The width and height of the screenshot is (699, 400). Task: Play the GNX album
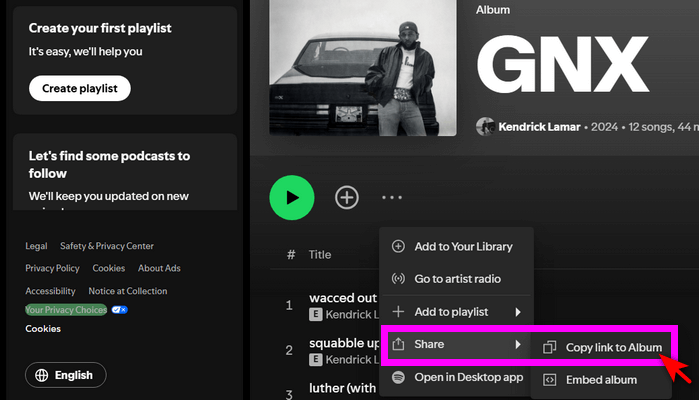pos(292,197)
